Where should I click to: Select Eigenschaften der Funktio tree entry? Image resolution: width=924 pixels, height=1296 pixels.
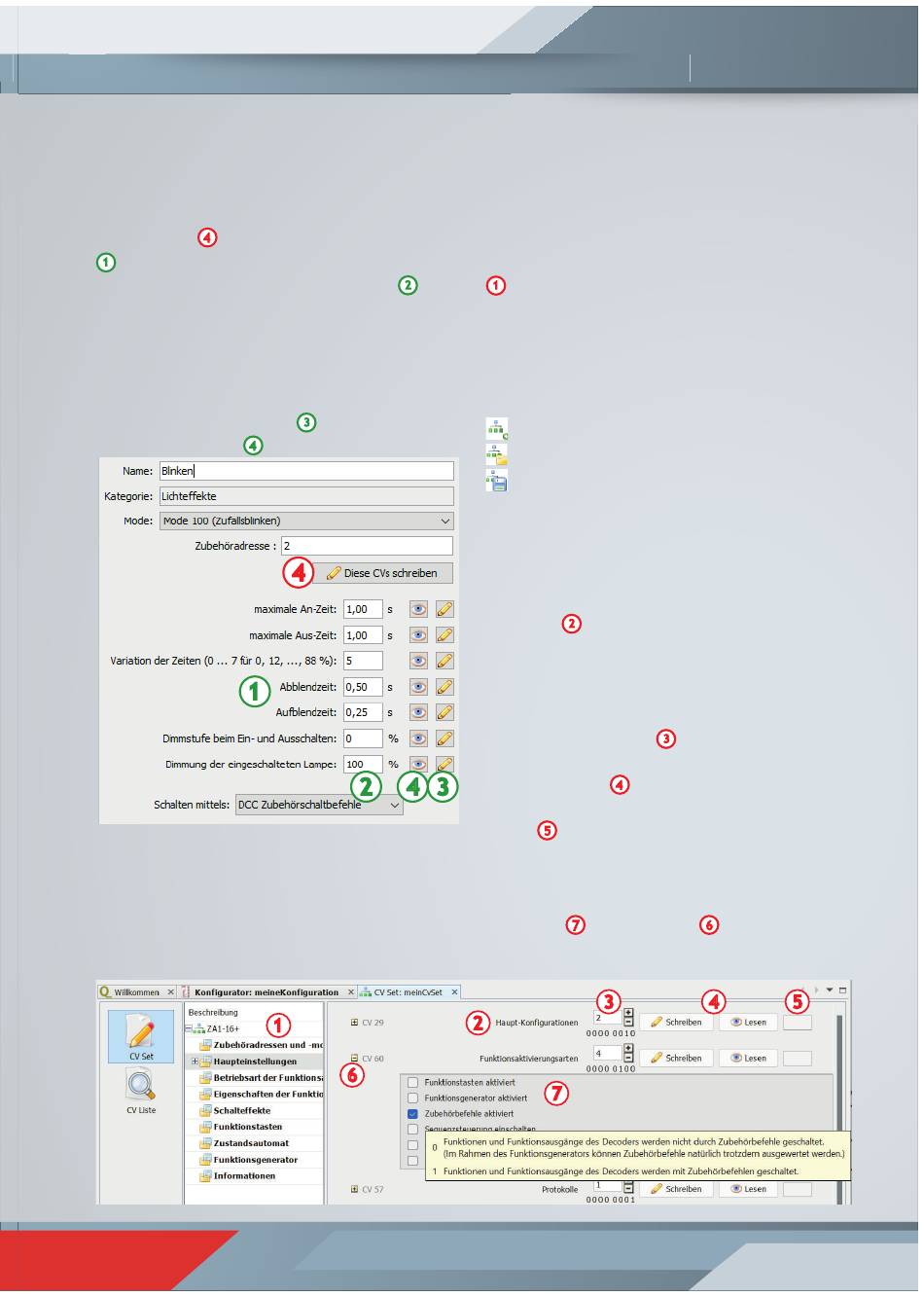coord(262,1095)
